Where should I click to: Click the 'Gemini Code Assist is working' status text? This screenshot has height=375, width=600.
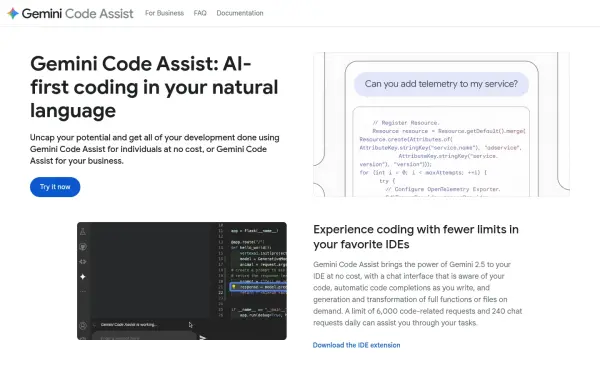coord(129,324)
